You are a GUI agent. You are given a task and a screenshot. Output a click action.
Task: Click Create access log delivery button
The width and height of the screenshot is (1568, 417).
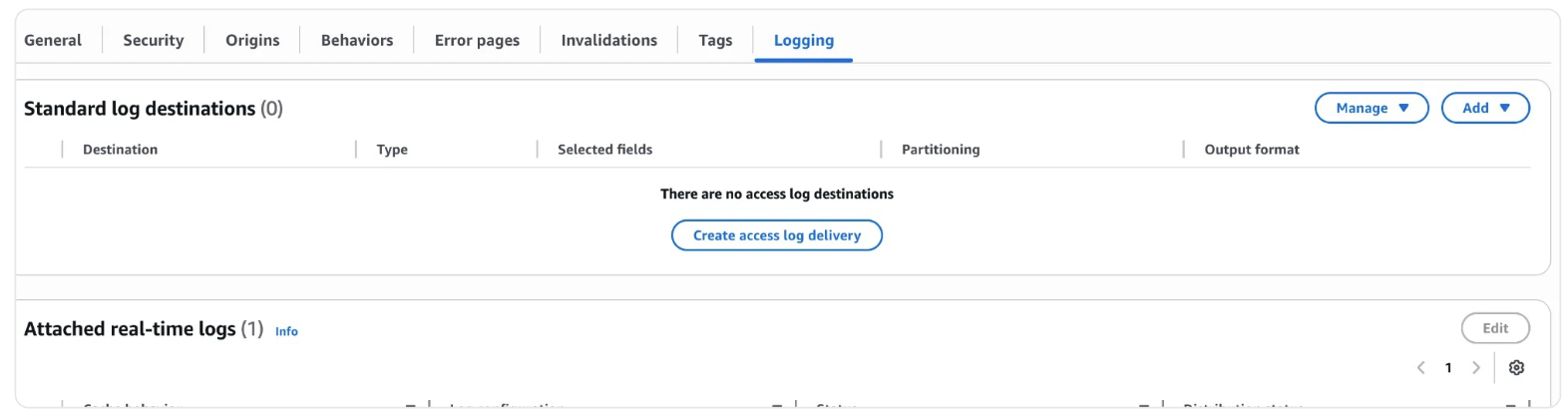click(x=777, y=235)
